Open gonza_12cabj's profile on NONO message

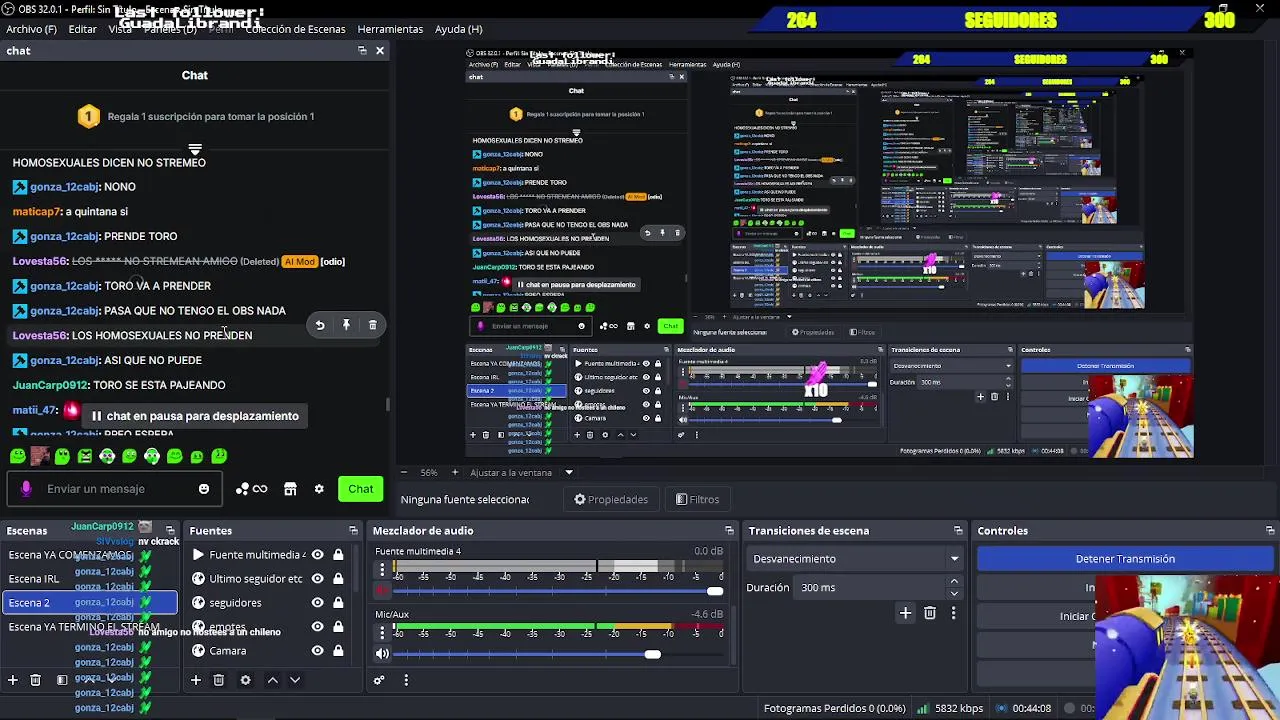(x=64, y=187)
